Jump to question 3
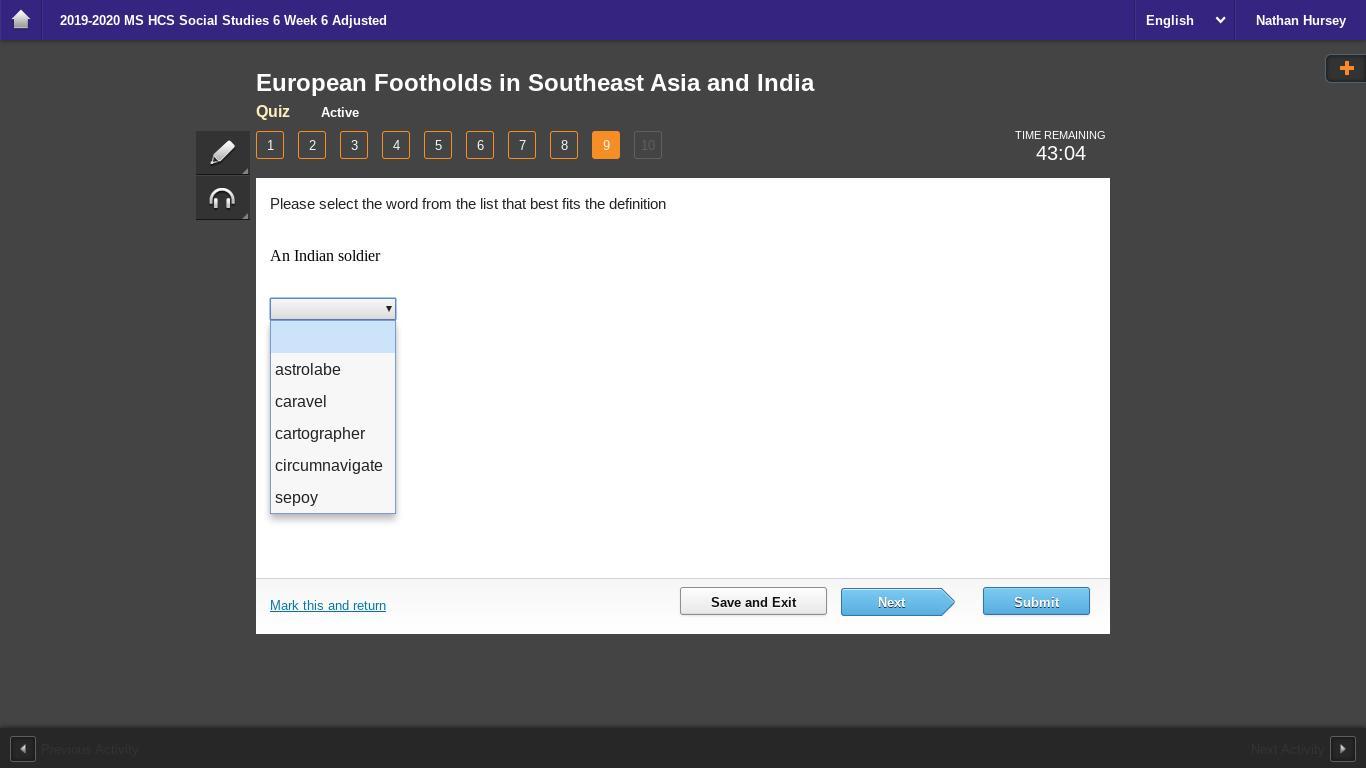 [354, 145]
